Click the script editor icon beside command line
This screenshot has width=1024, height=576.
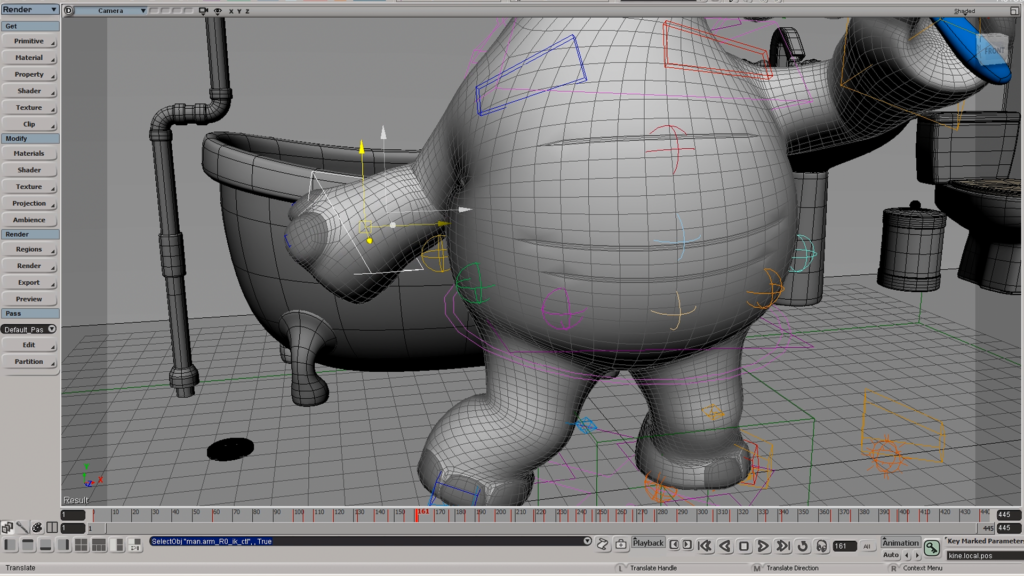click(602, 543)
